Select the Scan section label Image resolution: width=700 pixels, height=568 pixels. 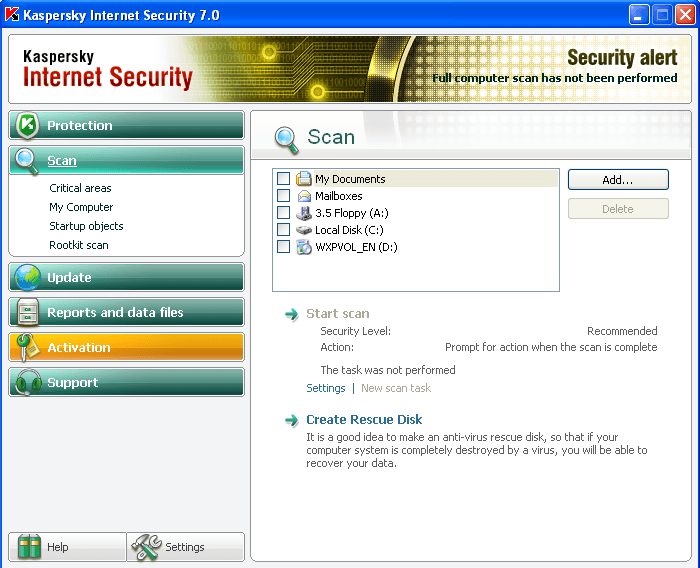pos(62,161)
